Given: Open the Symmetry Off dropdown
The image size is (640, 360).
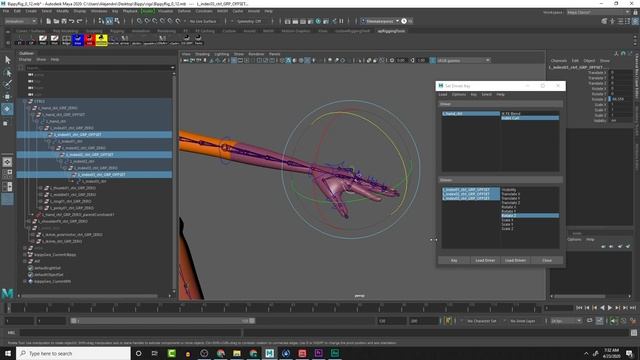Looking at the screenshot, I should pyautogui.click(x=249, y=21).
